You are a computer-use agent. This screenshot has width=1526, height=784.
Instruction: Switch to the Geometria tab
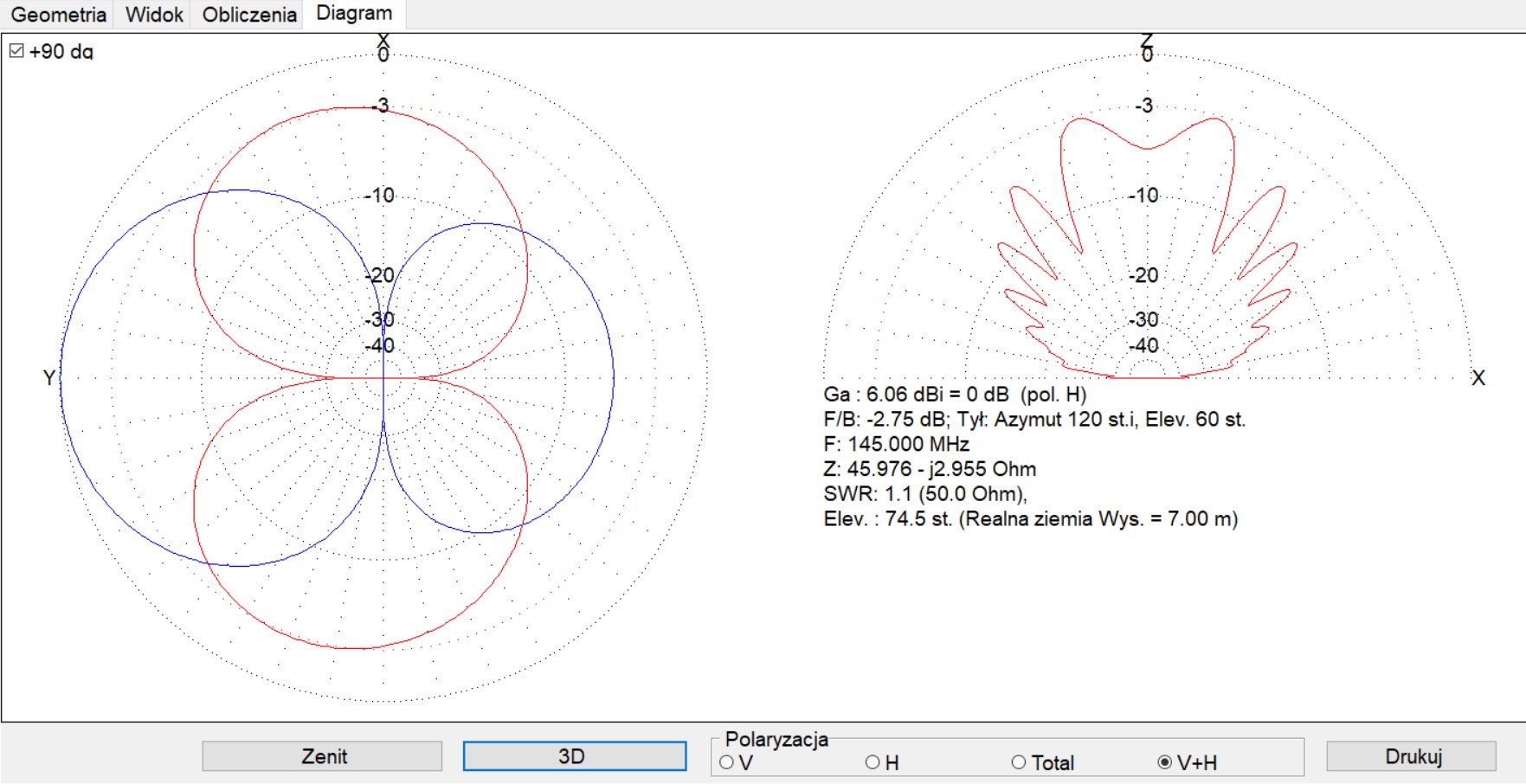coord(58,15)
